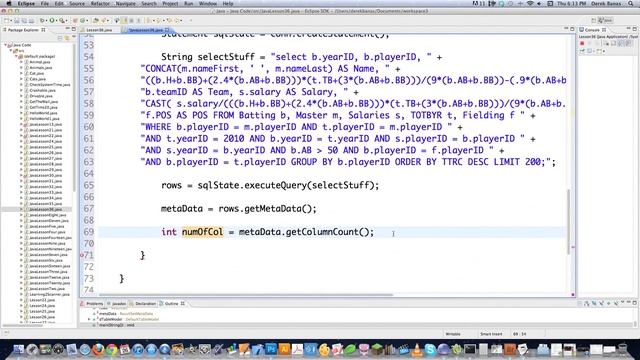Click the red Terminate console icon
The image size is (640, 360).
click(582, 44)
